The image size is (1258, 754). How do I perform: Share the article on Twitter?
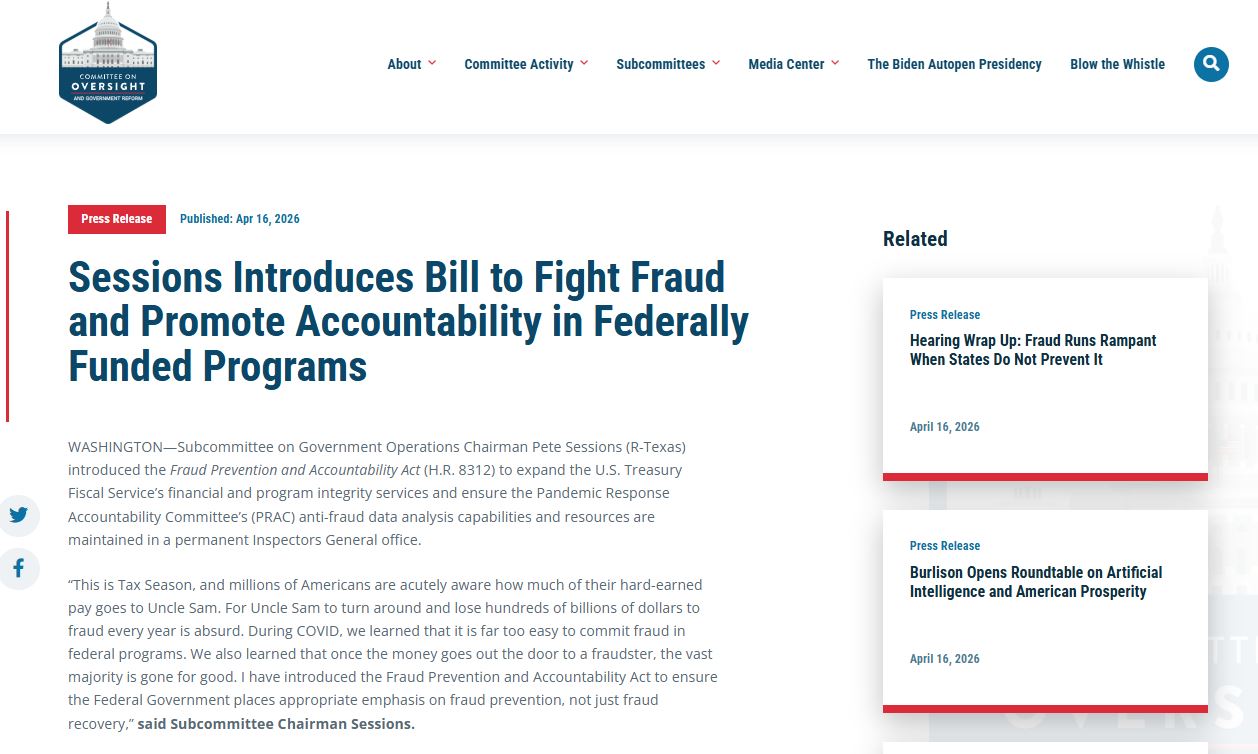[19, 516]
